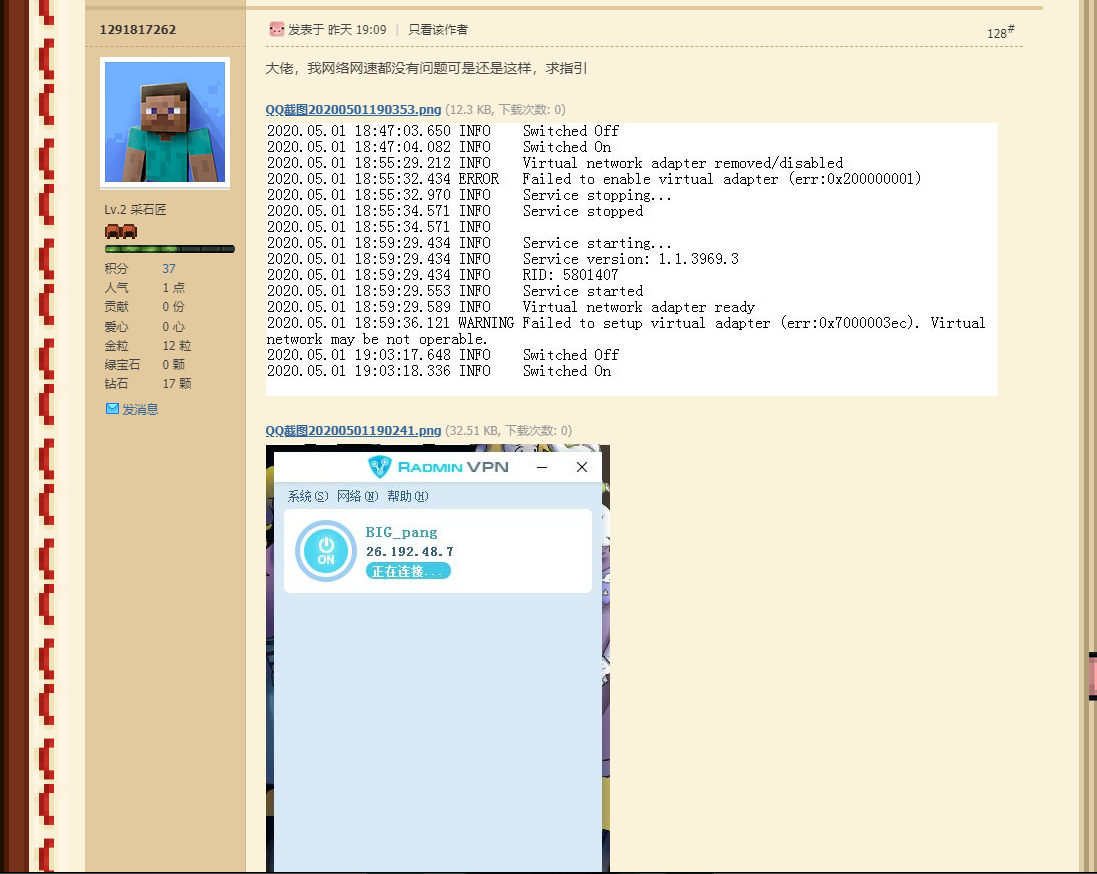This screenshot has width=1097, height=874.
Task: Click the 正在连接 connecting status badge
Action: (x=408, y=570)
